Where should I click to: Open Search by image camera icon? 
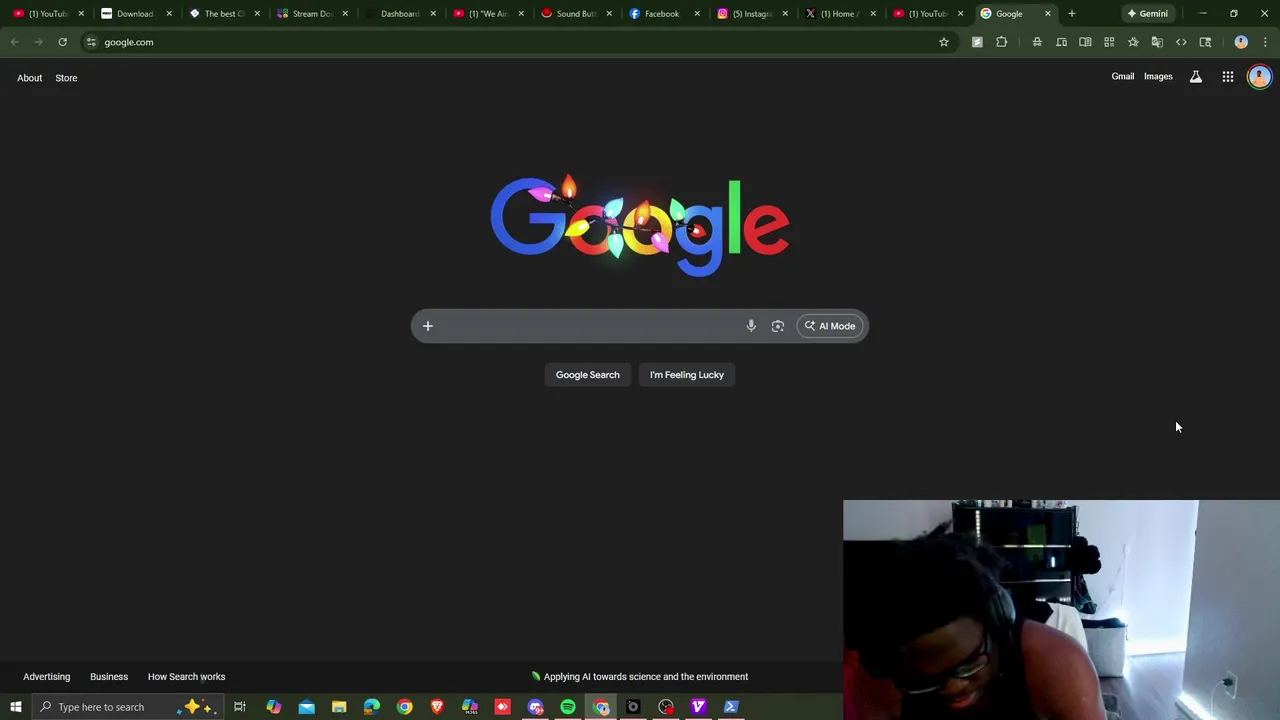pos(778,326)
